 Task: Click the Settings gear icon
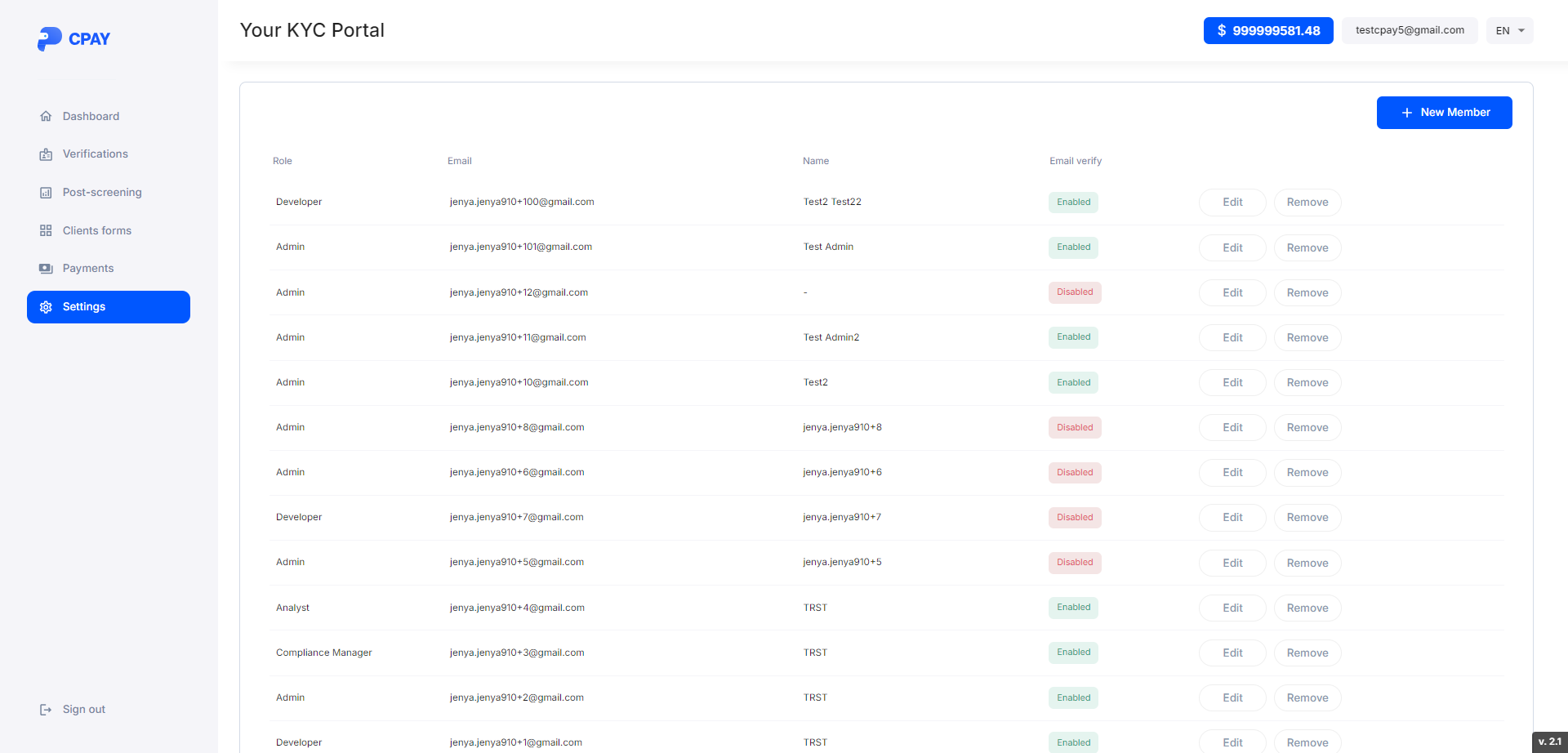[x=47, y=306]
